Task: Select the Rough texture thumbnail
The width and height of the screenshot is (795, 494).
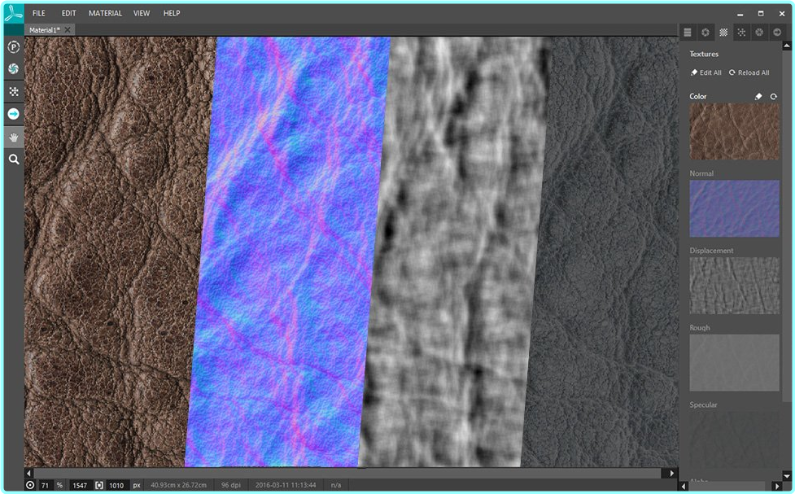Action: [734, 362]
